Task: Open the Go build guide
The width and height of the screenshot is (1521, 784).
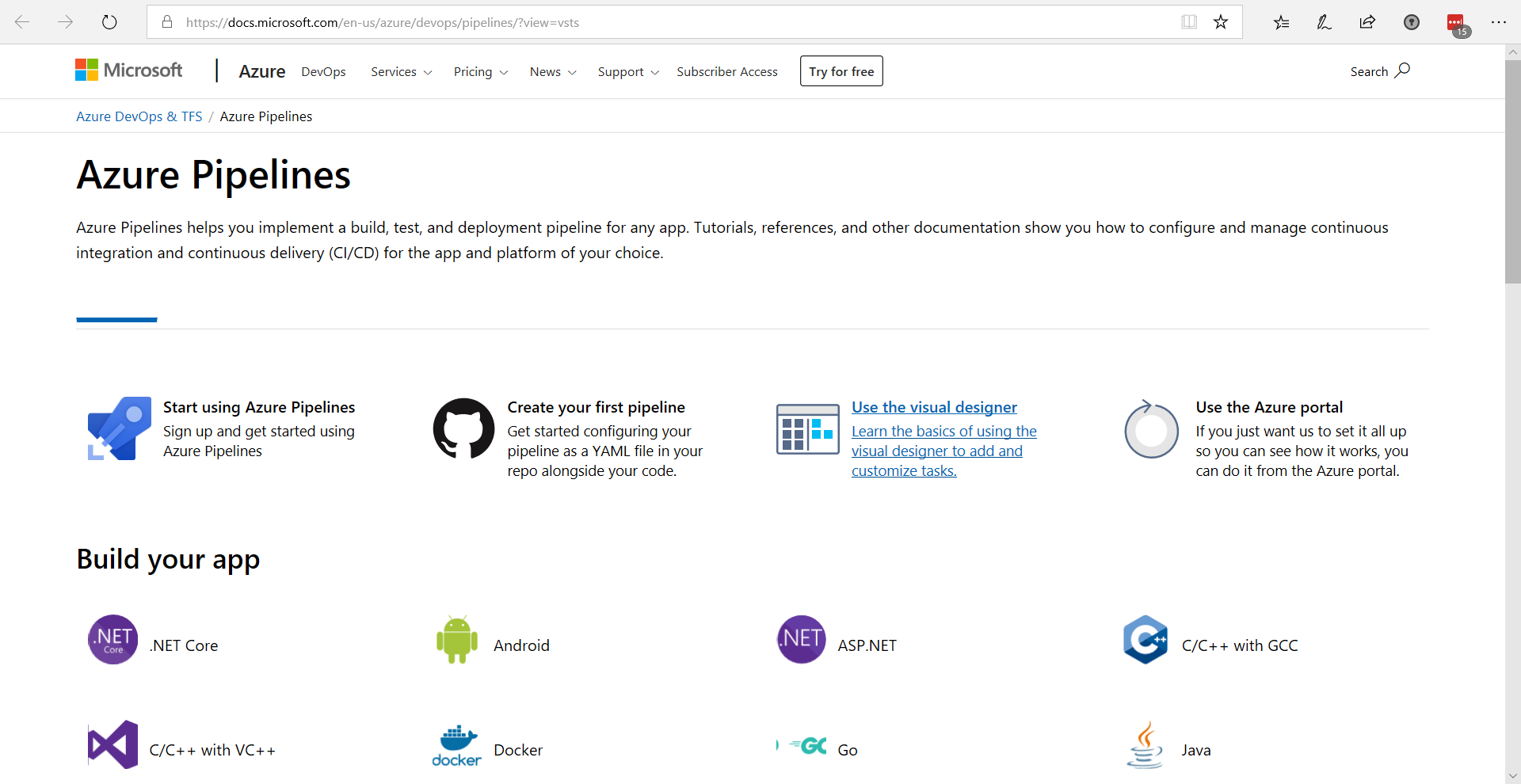Action: click(x=848, y=750)
